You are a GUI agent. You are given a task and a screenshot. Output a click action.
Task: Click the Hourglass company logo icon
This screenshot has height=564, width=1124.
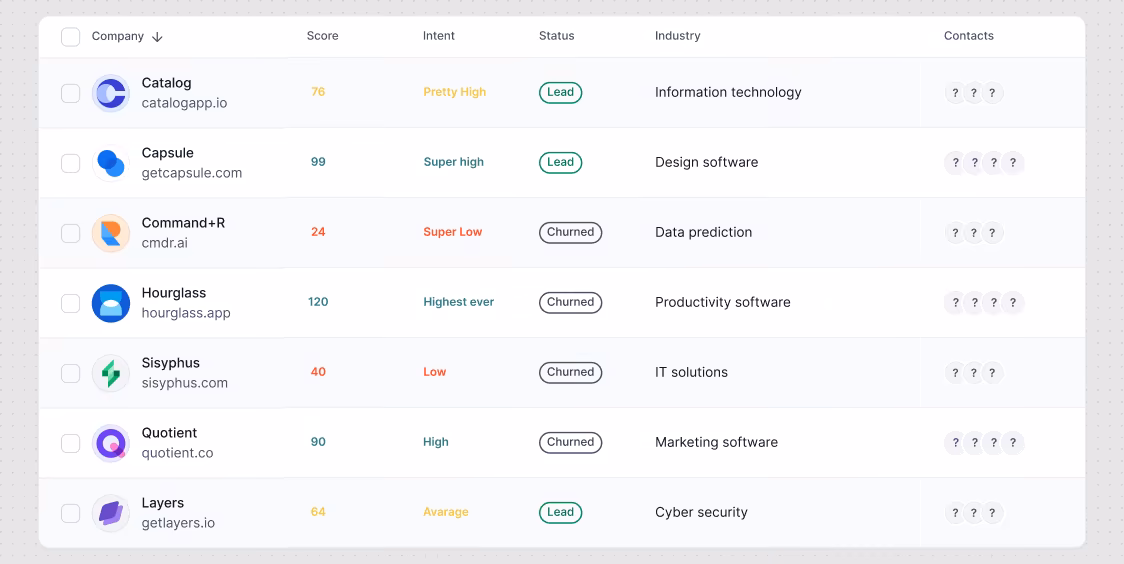111,303
